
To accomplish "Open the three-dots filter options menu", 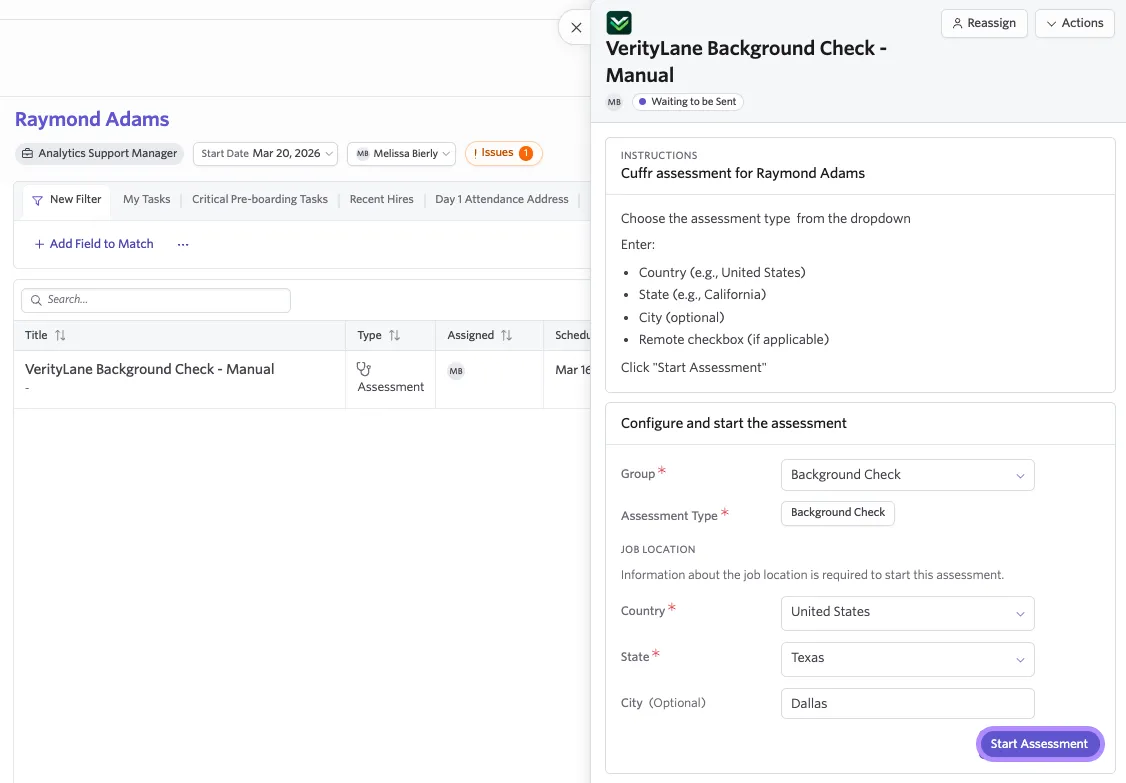I will tap(183, 244).
